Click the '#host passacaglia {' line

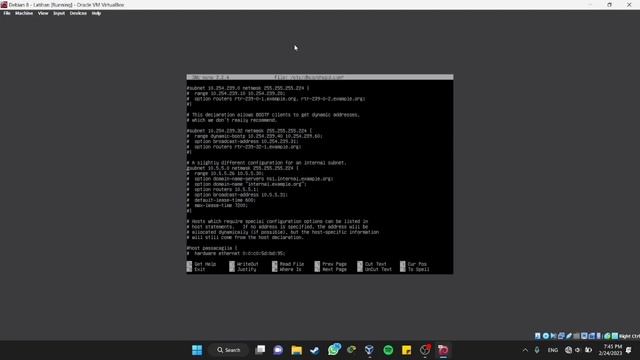212,248
